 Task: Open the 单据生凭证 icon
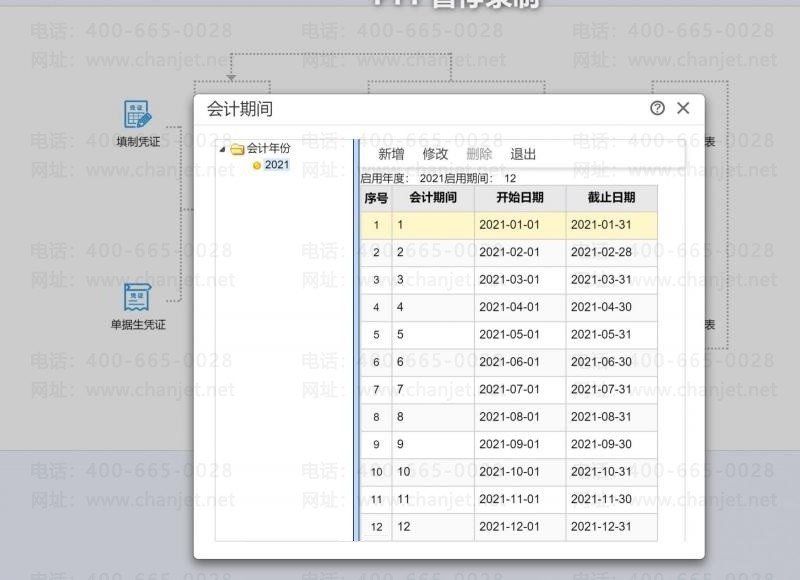[137, 297]
